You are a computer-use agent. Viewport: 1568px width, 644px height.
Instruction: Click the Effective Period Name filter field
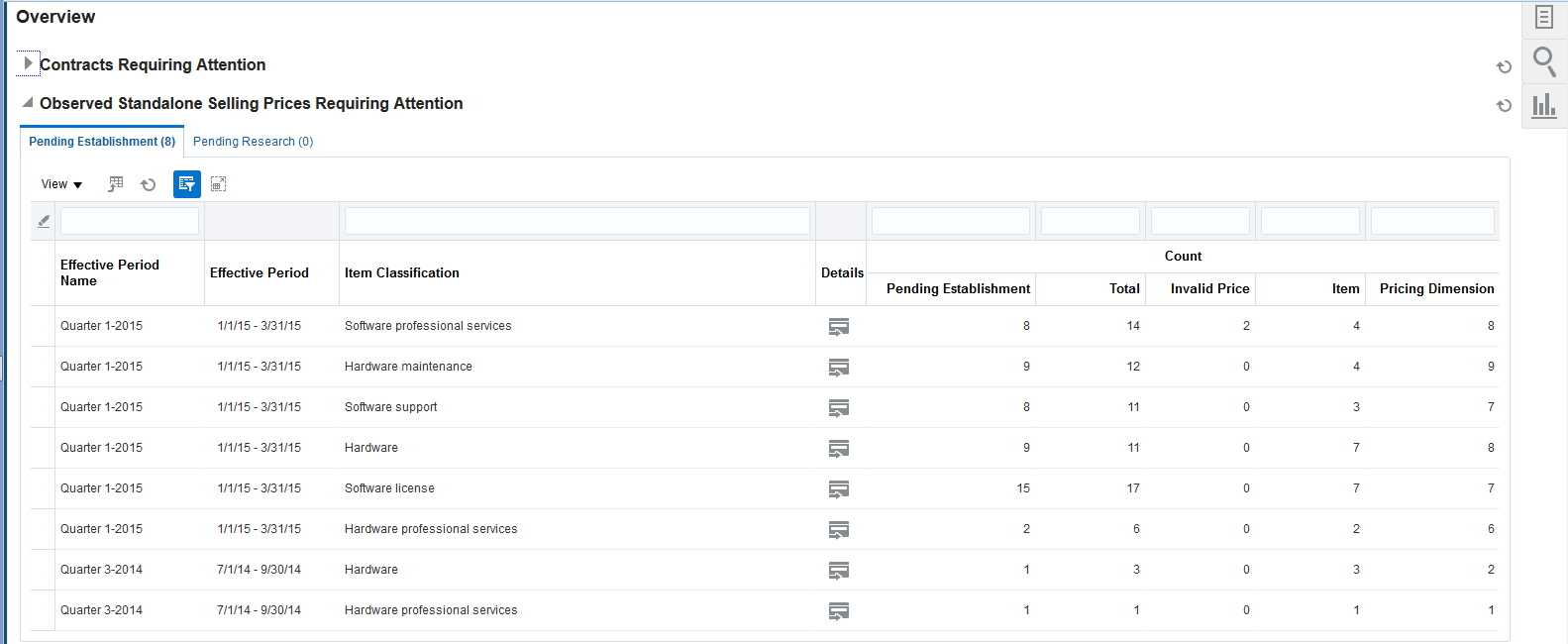[130, 221]
